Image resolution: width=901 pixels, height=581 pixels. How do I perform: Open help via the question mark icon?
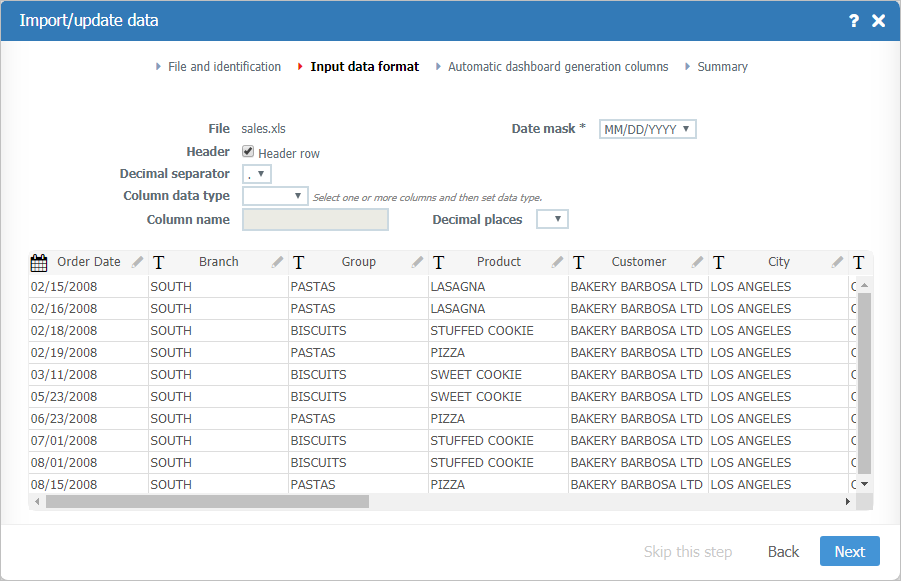853,20
